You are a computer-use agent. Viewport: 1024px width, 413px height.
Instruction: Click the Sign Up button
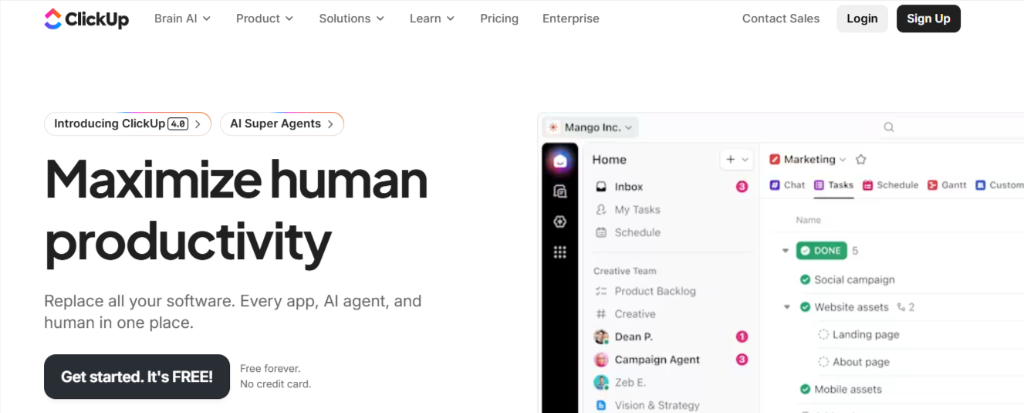click(x=929, y=19)
